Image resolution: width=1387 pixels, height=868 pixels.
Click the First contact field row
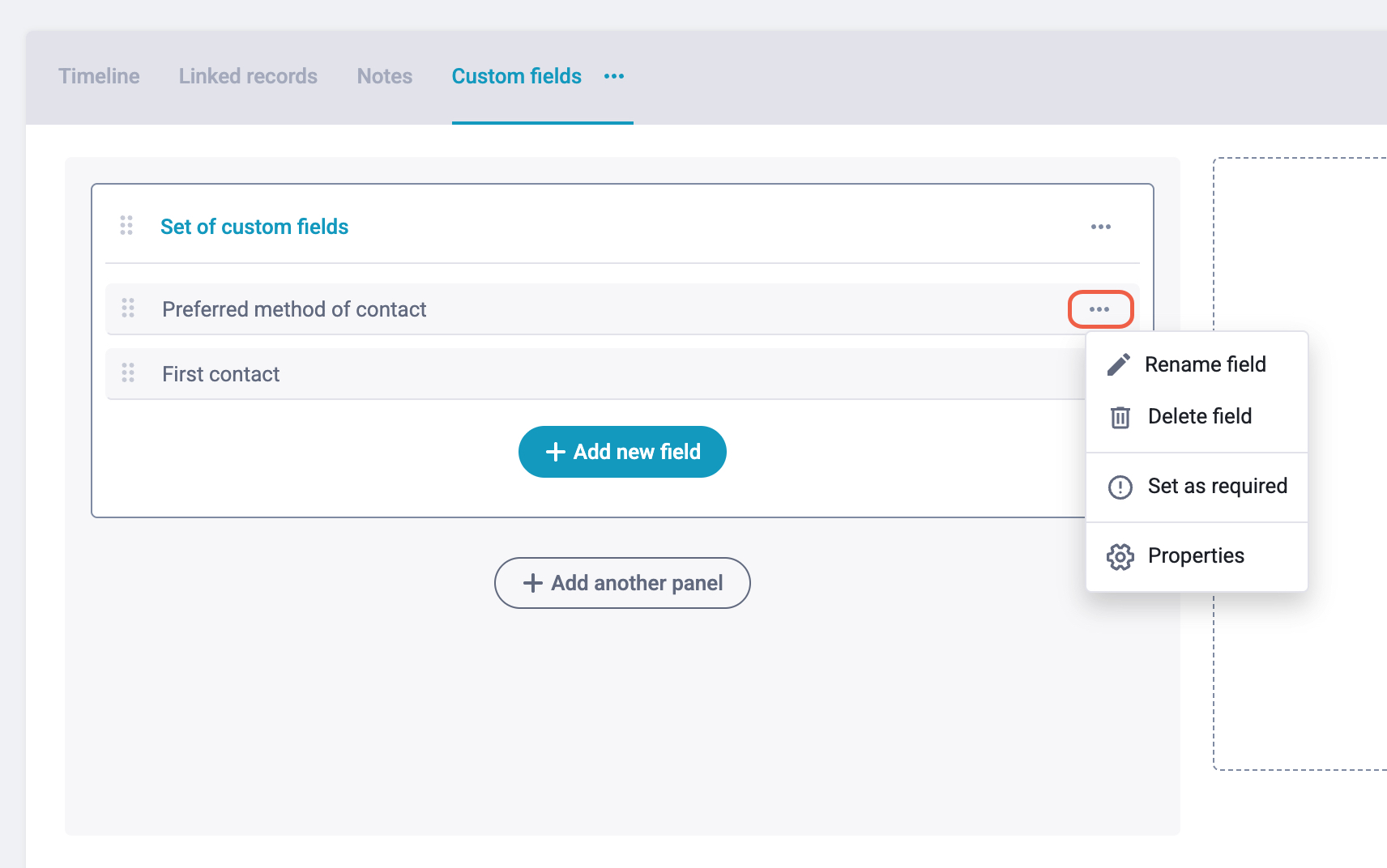pyautogui.click(x=595, y=374)
